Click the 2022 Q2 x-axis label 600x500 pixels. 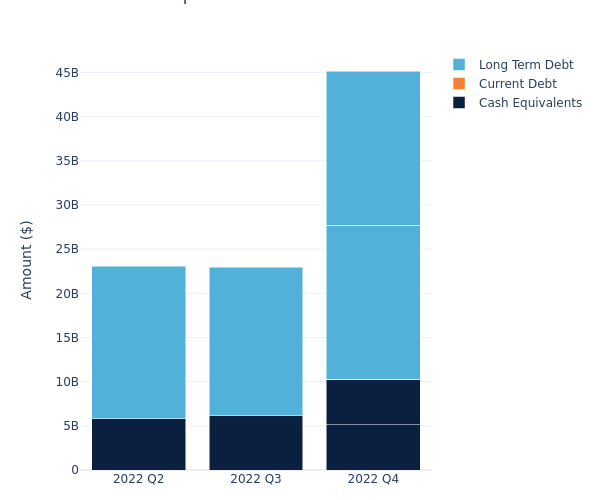(x=138, y=479)
